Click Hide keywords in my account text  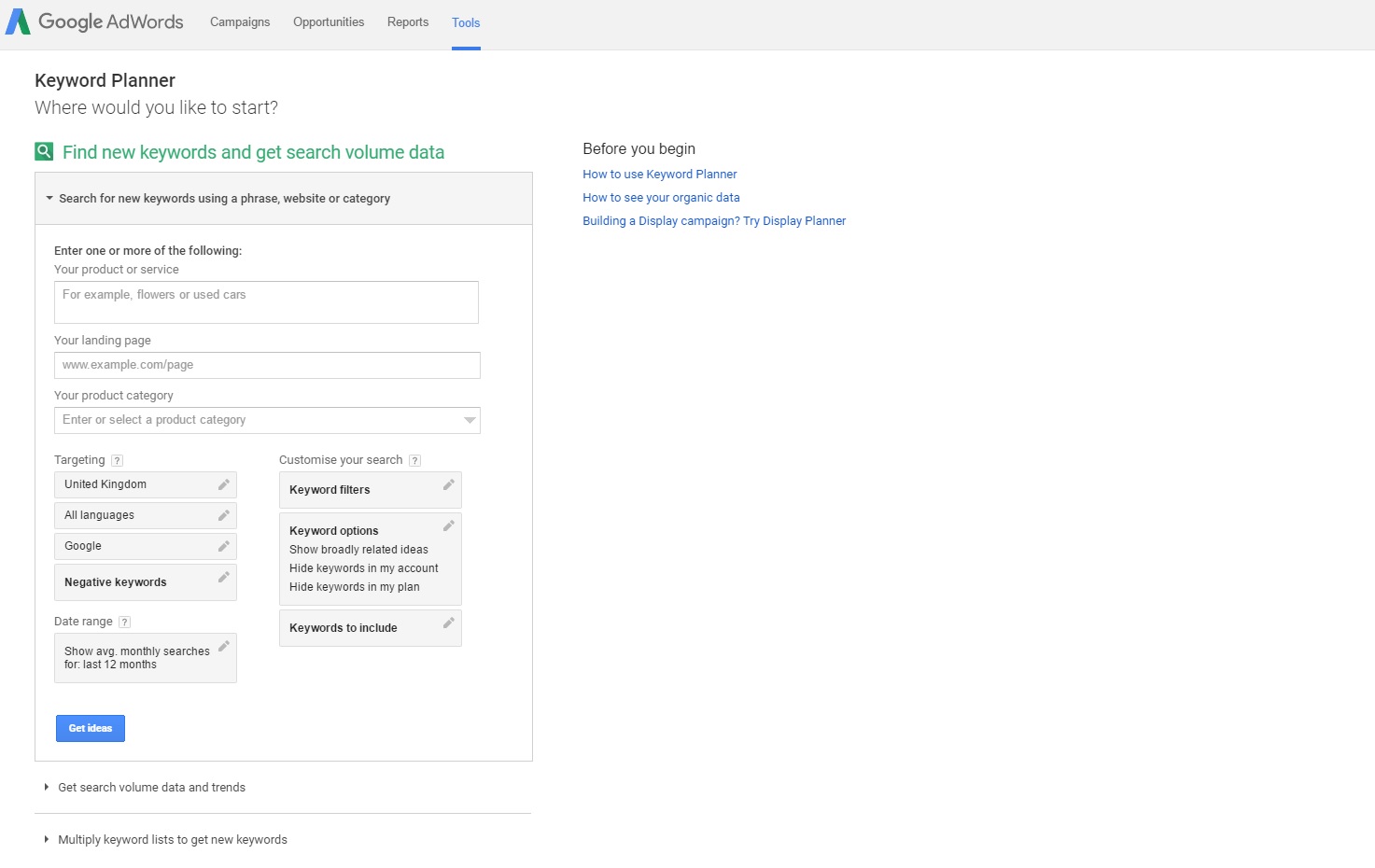click(364, 568)
